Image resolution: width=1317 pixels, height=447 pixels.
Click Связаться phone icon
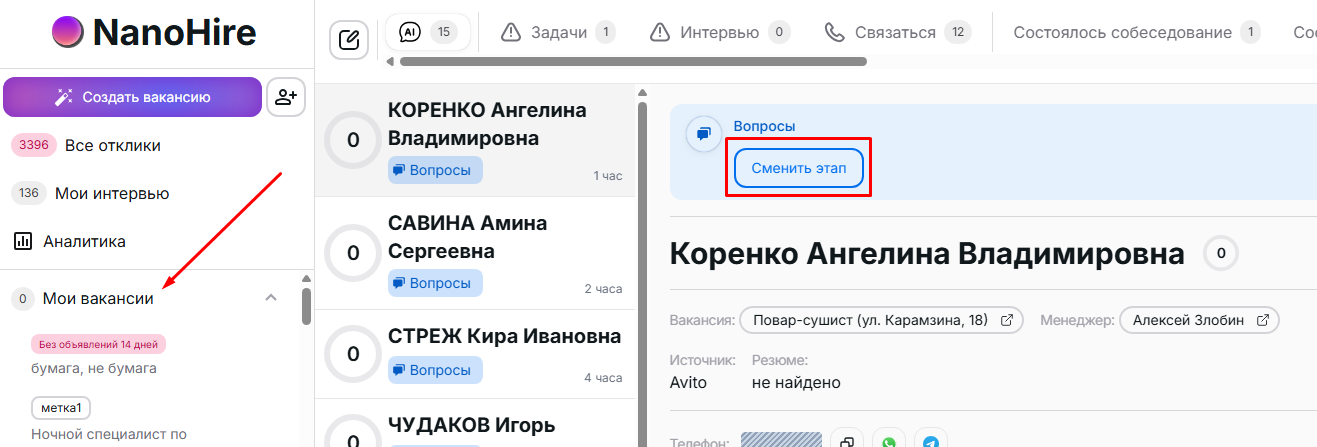[834, 32]
